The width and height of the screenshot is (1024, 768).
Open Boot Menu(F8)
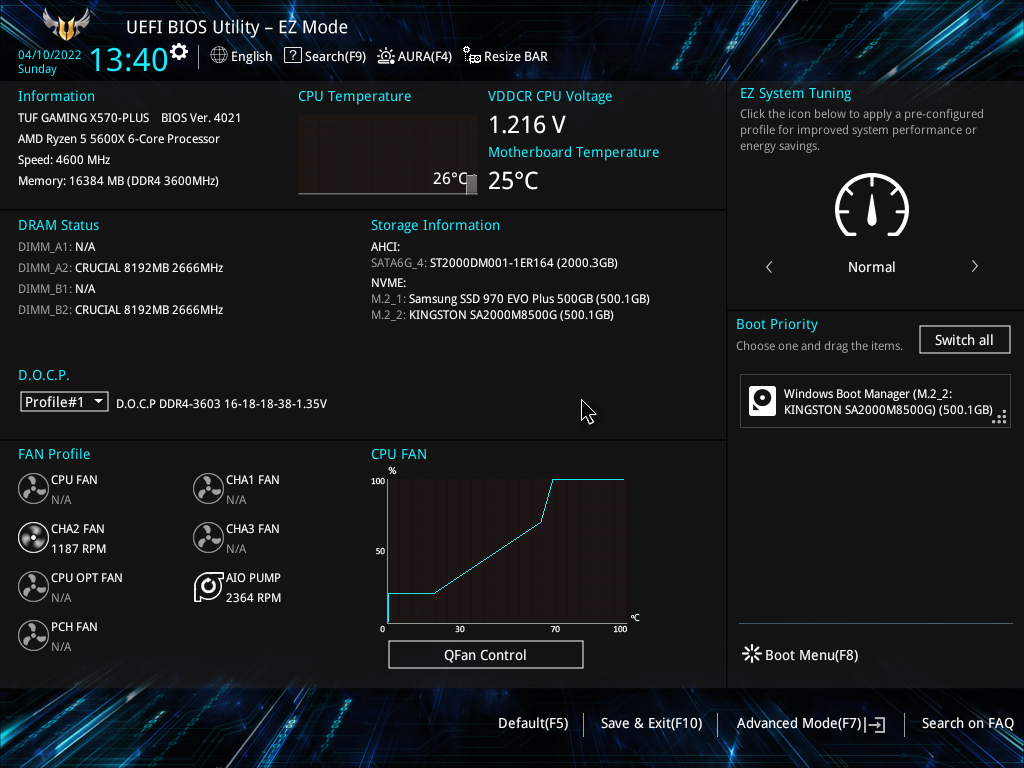click(800, 654)
